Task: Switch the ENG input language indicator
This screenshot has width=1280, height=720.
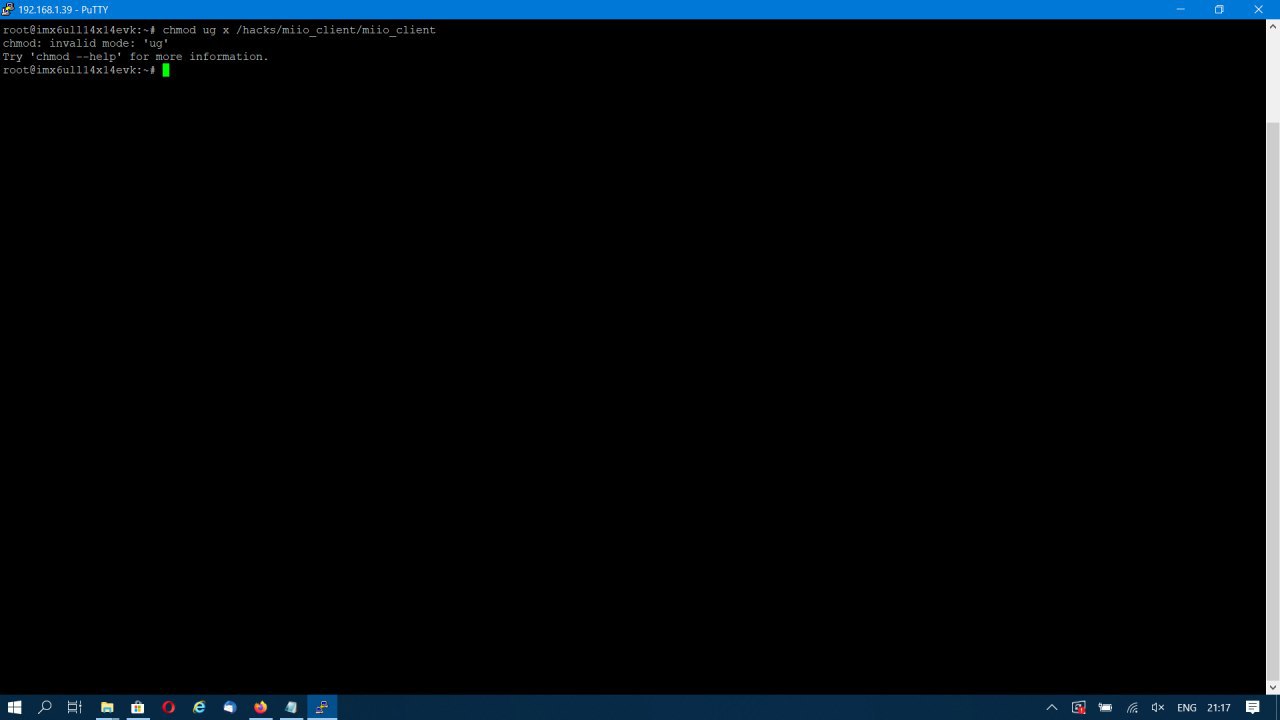Action: pyautogui.click(x=1187, y=708)
